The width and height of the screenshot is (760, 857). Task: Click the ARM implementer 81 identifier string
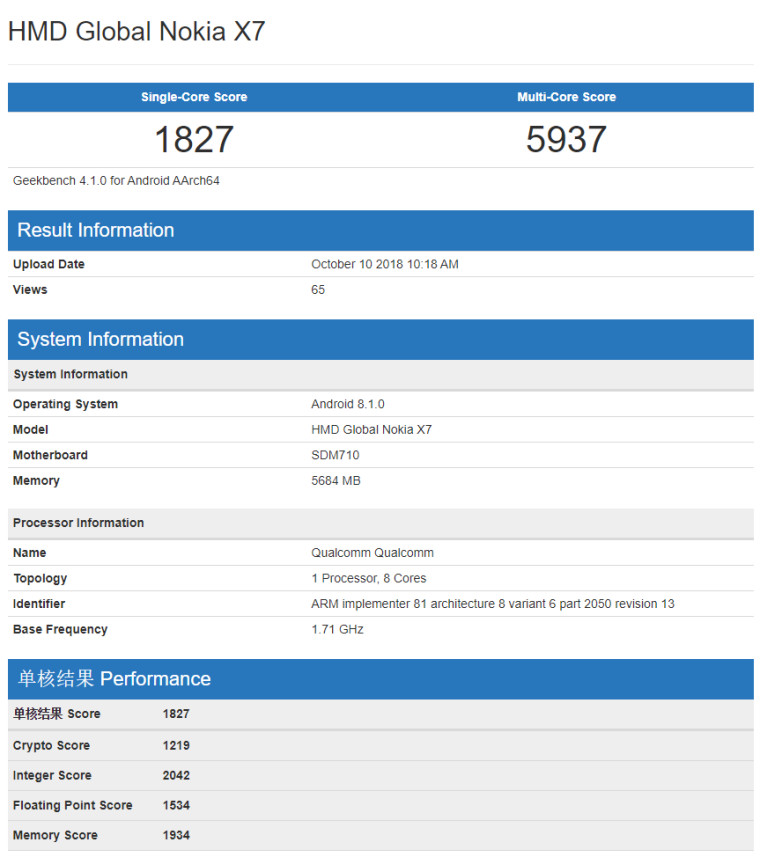[493, 604]
